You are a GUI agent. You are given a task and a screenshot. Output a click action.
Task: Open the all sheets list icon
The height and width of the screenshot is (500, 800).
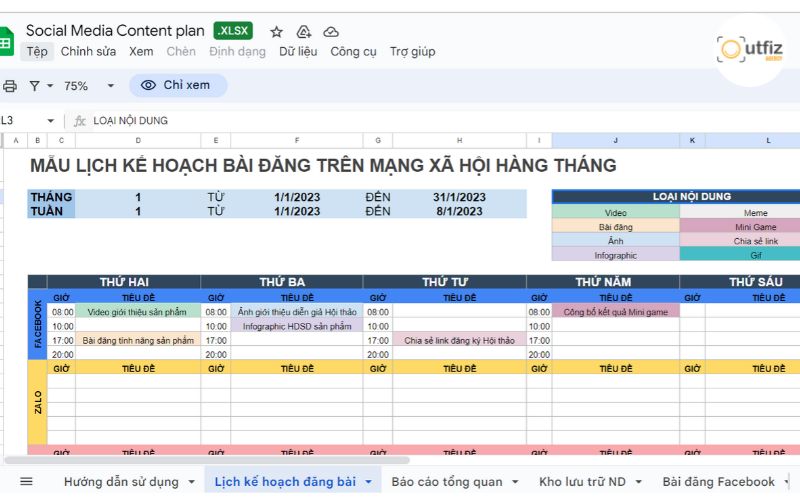[26, 481]
